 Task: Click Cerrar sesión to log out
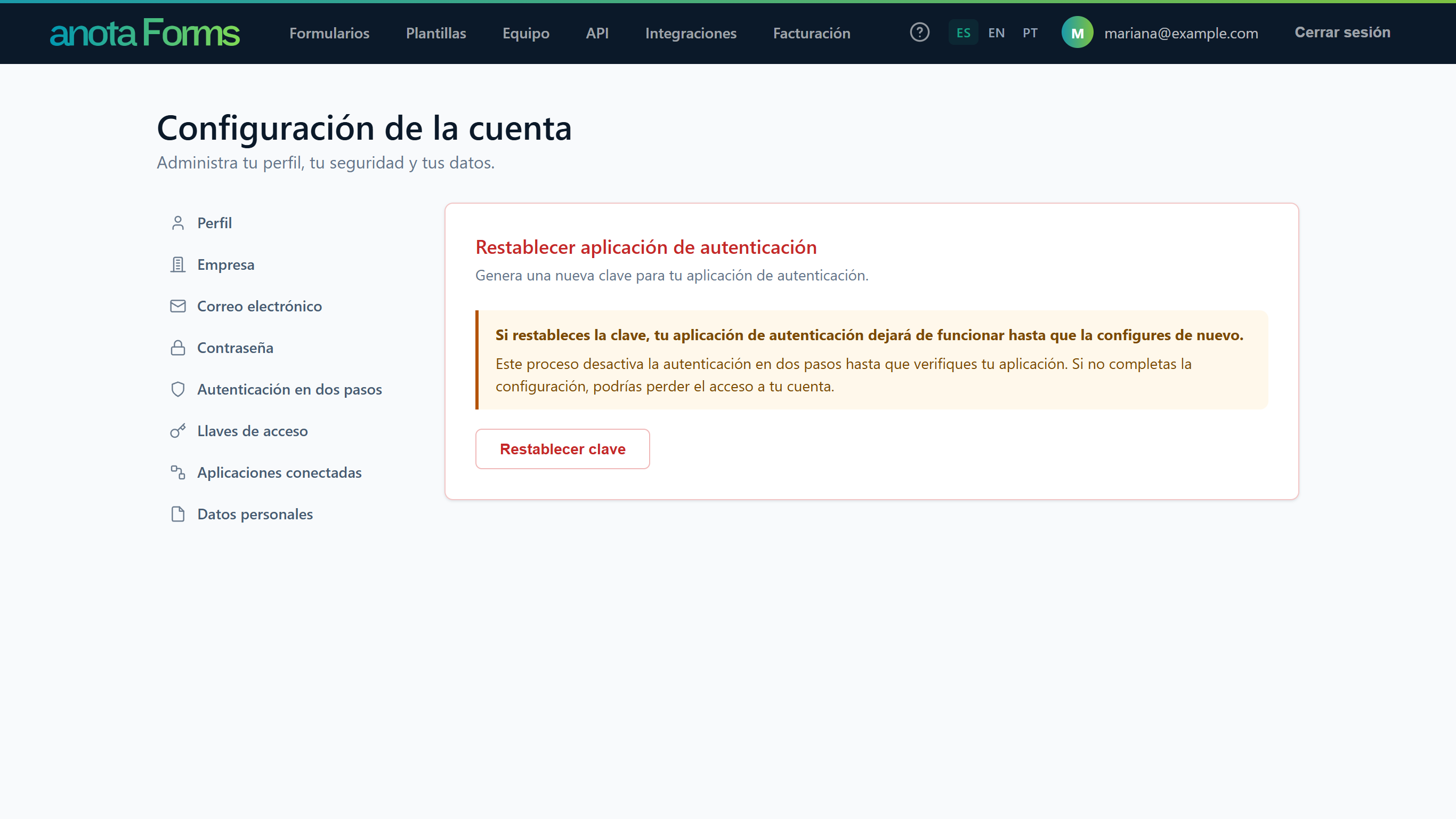tap(1342, 32)
